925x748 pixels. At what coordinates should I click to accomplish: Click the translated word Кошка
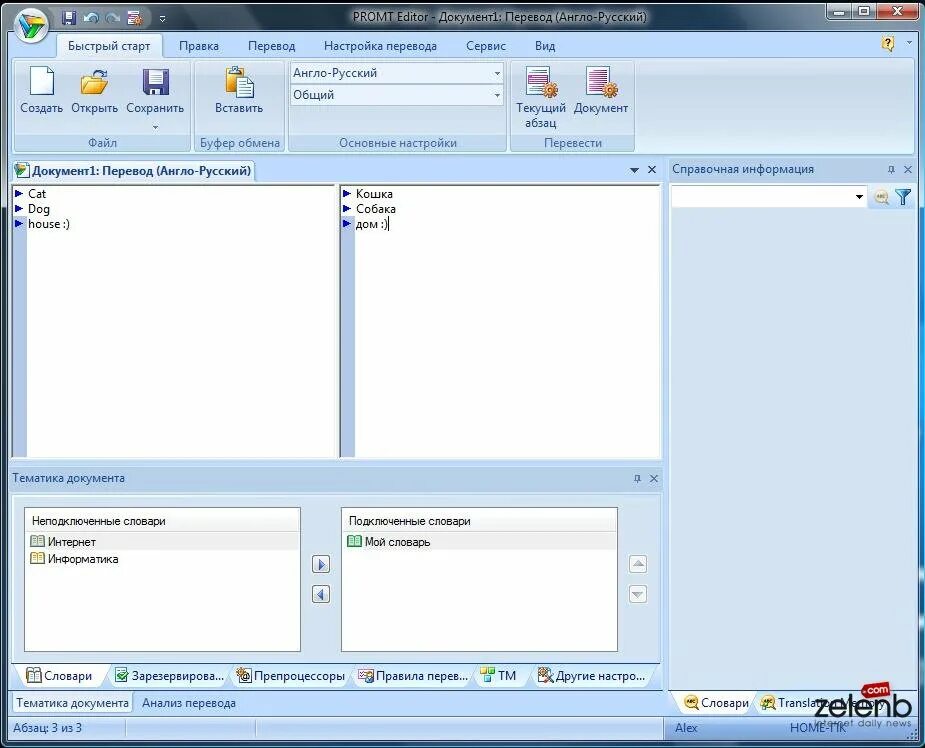pos(374,193)
